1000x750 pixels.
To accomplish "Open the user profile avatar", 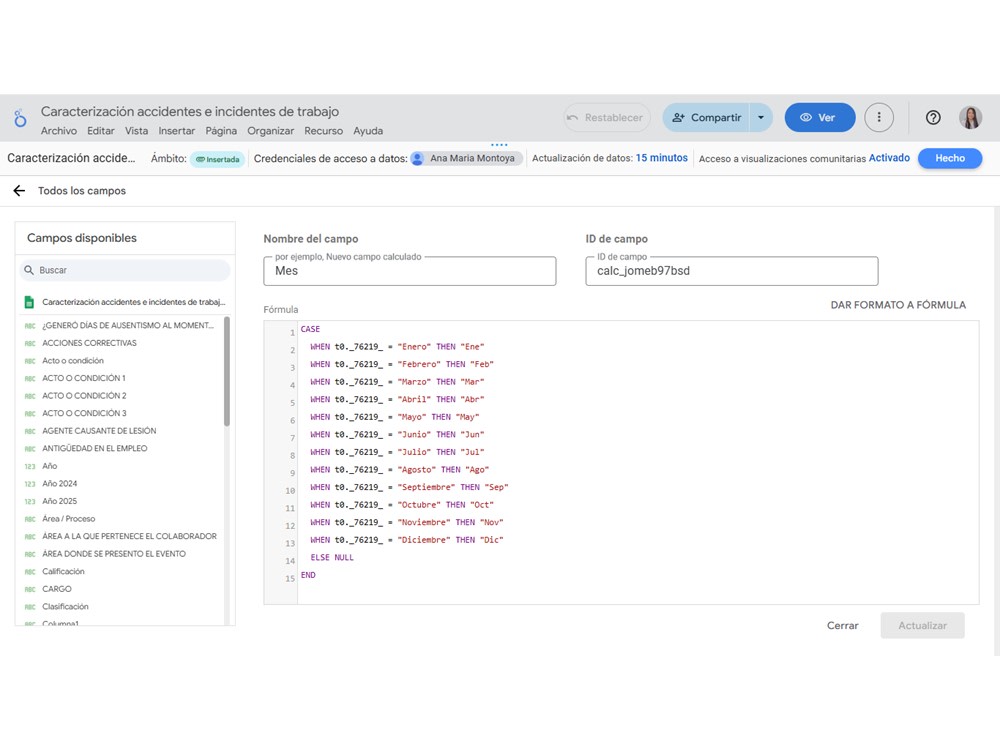I will [x=970, y=117].
